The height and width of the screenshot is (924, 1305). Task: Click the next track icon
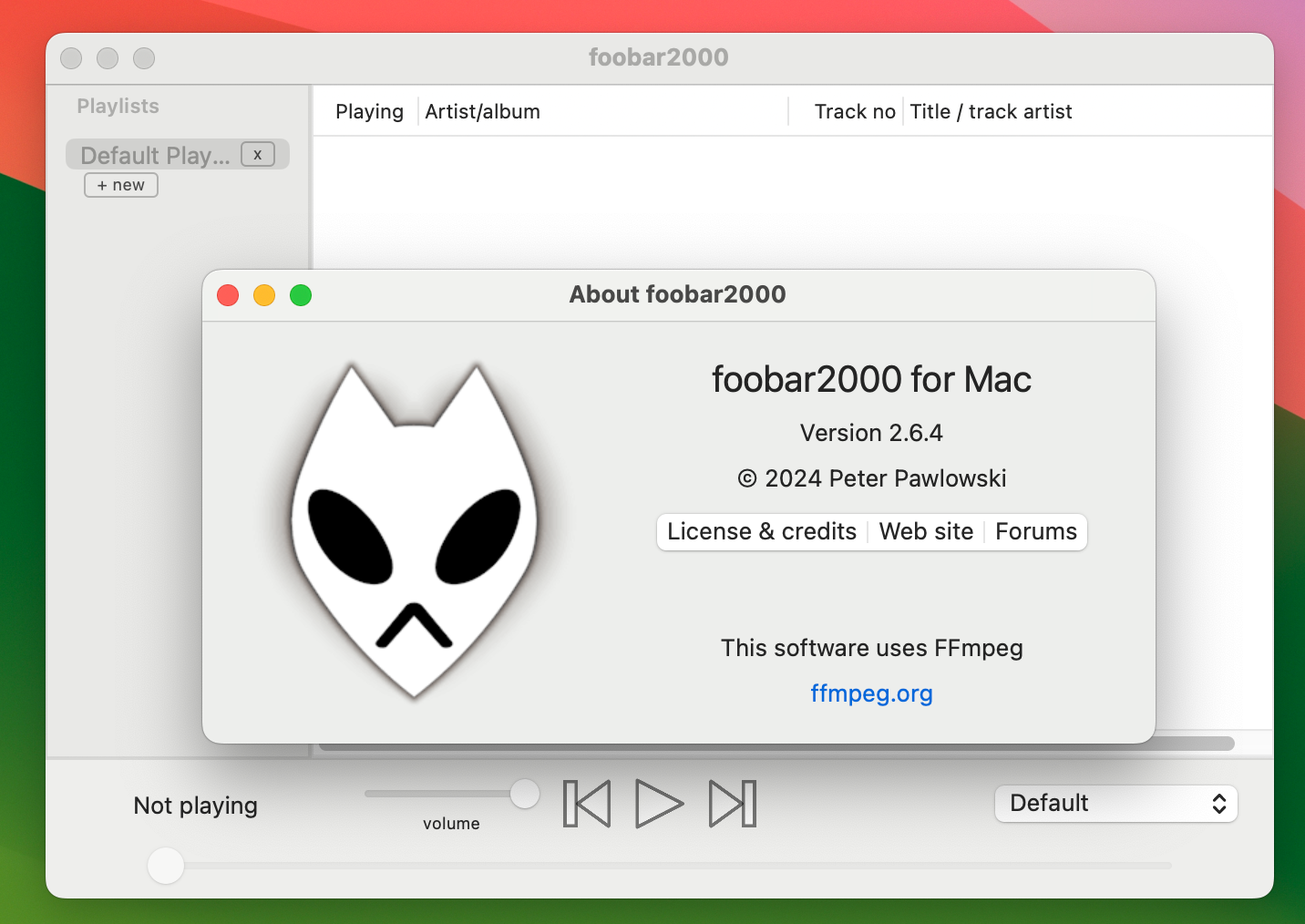(x=732, y=803)
